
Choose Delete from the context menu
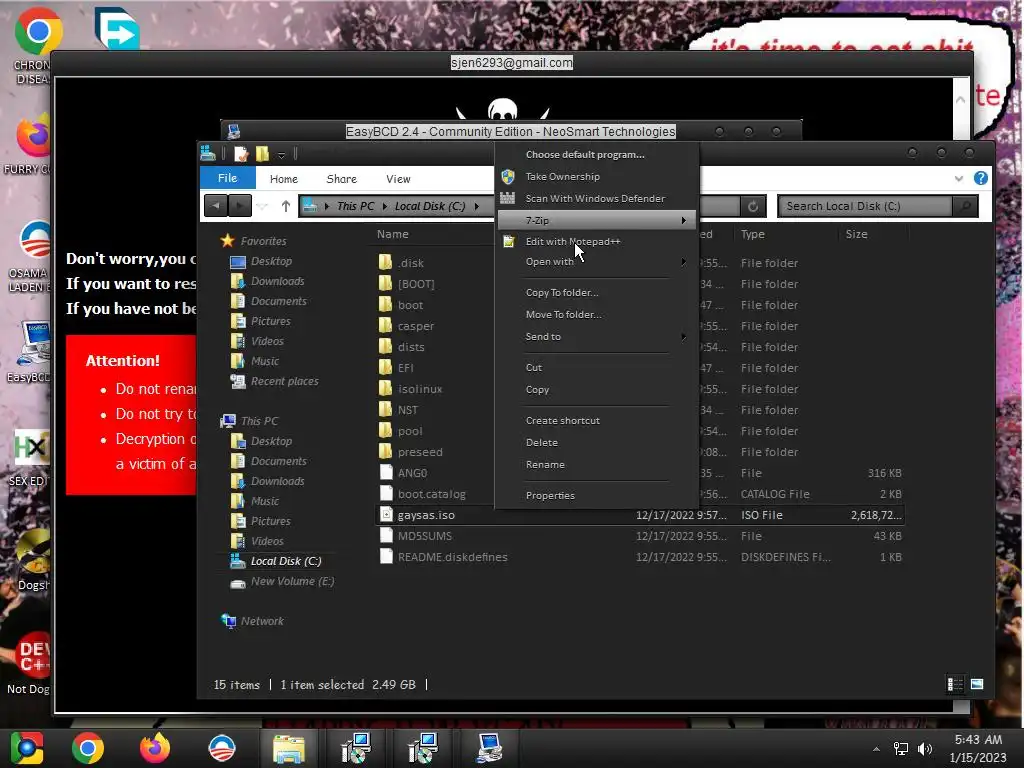point(541,442)
